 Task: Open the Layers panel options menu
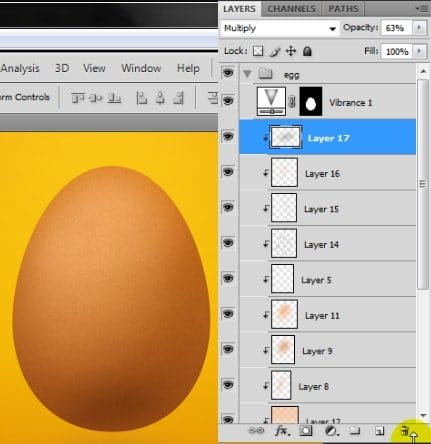[x=422, y=9]
